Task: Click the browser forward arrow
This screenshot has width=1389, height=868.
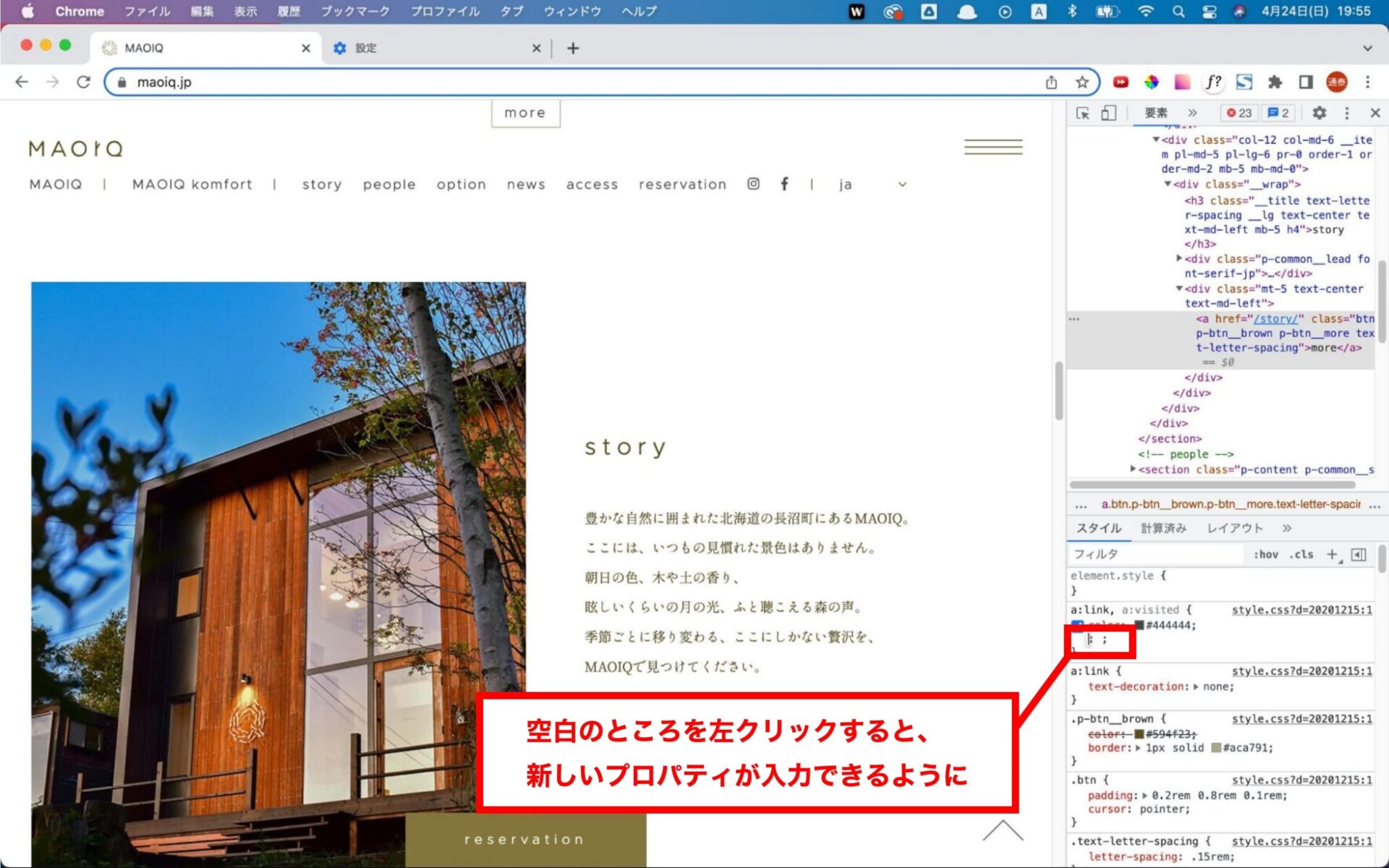Action: pyautogui.click(x=52, y=82)
